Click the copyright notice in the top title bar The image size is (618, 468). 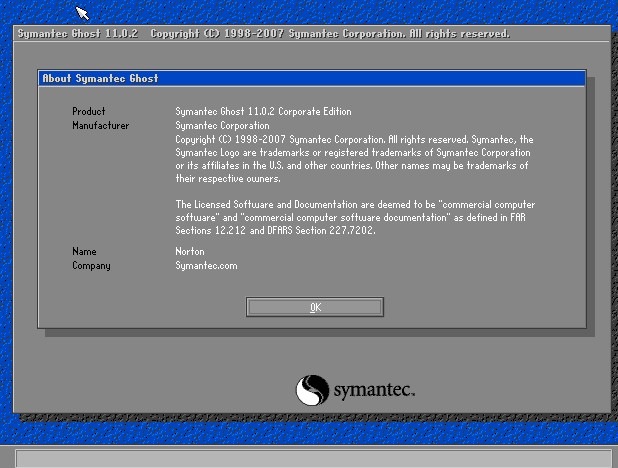coord(330,33)
